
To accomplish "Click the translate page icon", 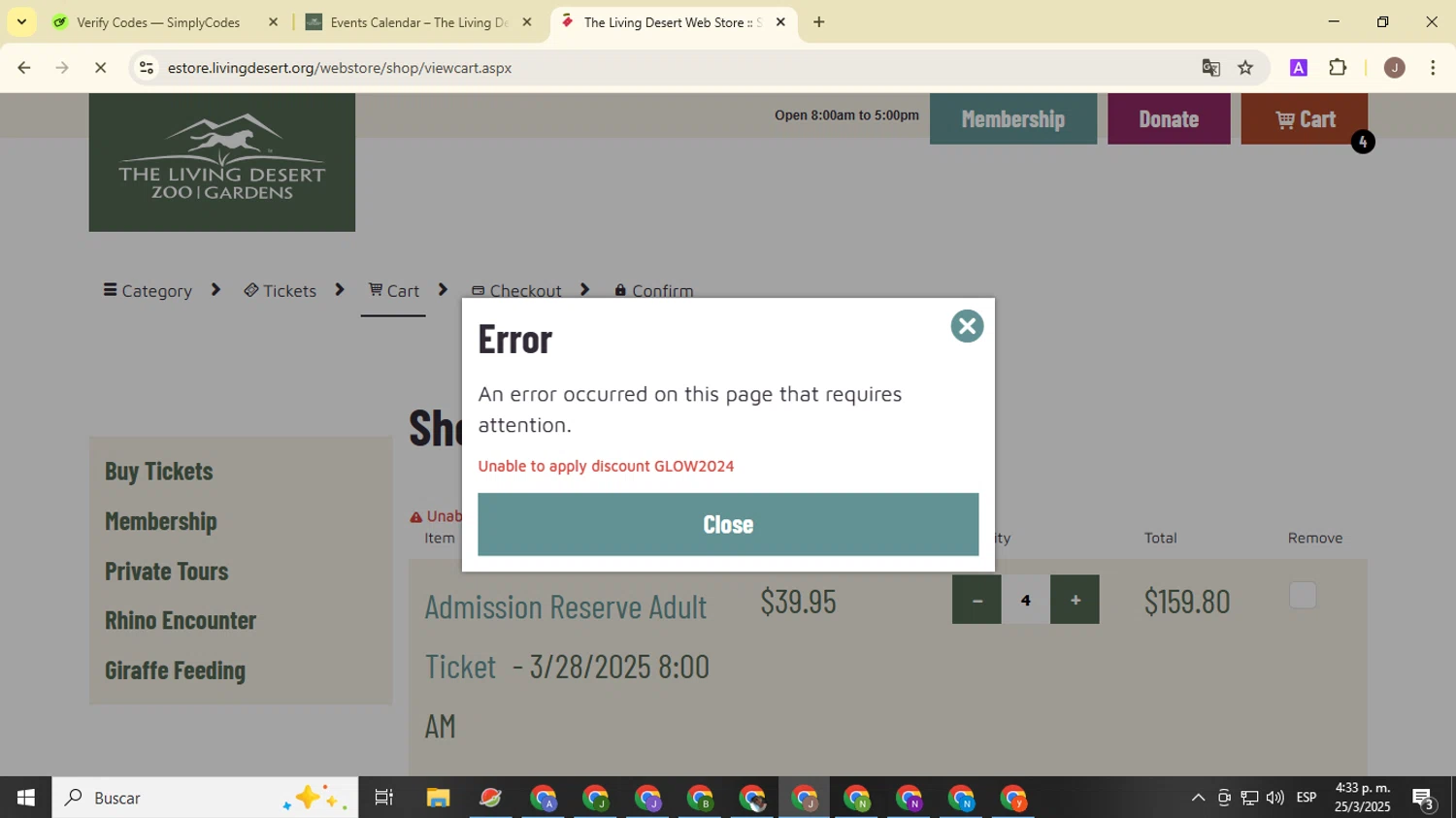I will point(1210,68).
